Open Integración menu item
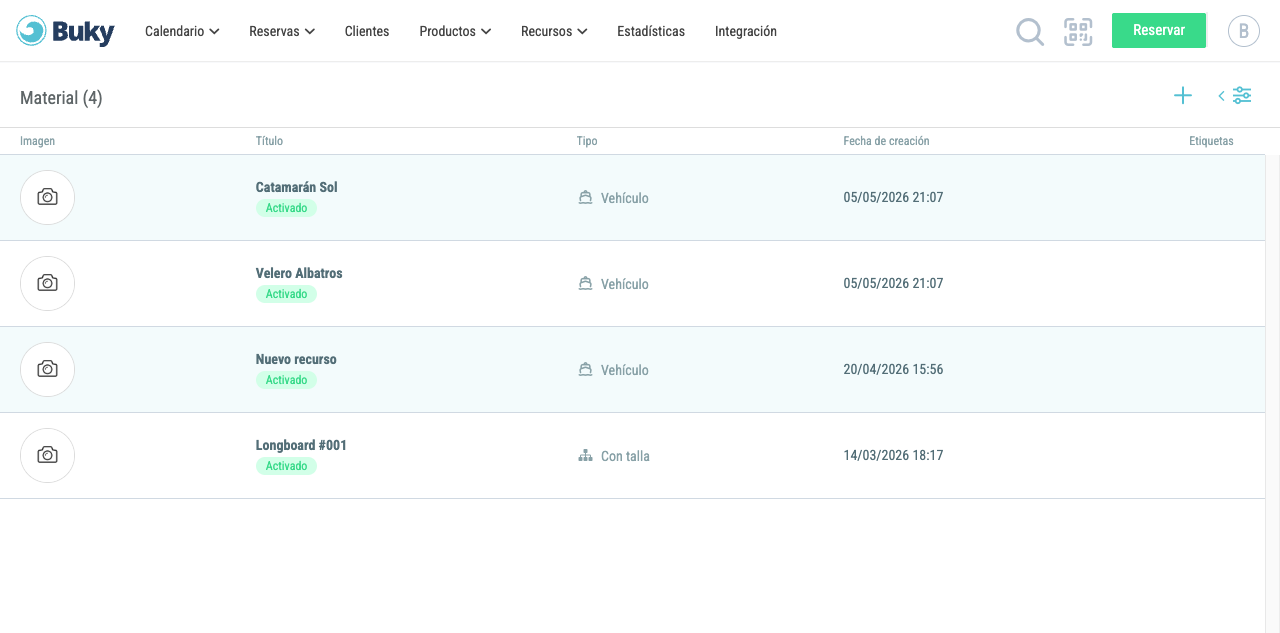The width and height of the screenshot is (1280, 633). tap(746, 31)
